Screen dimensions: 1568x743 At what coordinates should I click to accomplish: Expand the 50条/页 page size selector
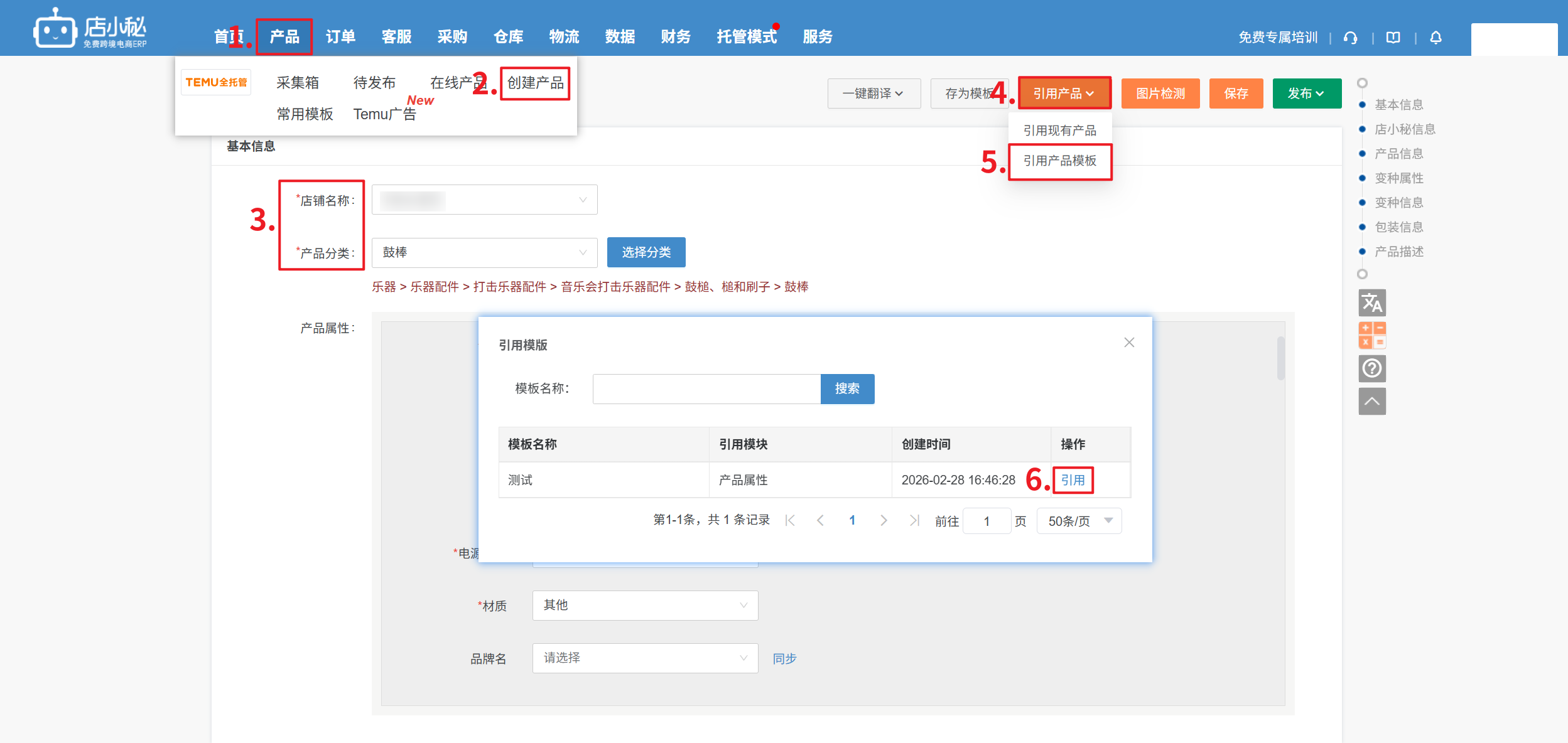1079,521
